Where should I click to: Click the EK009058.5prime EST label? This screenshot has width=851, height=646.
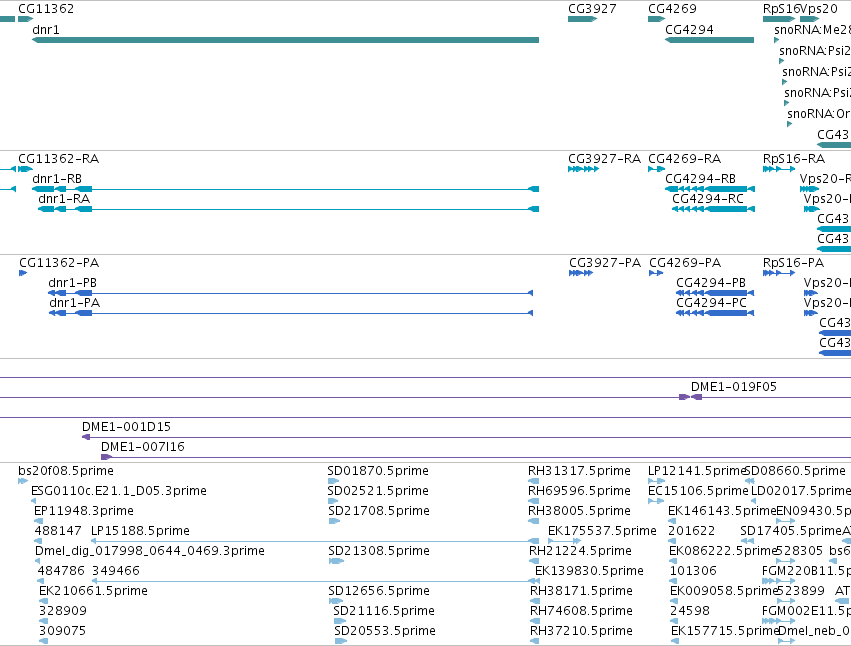tap(724, 591)
